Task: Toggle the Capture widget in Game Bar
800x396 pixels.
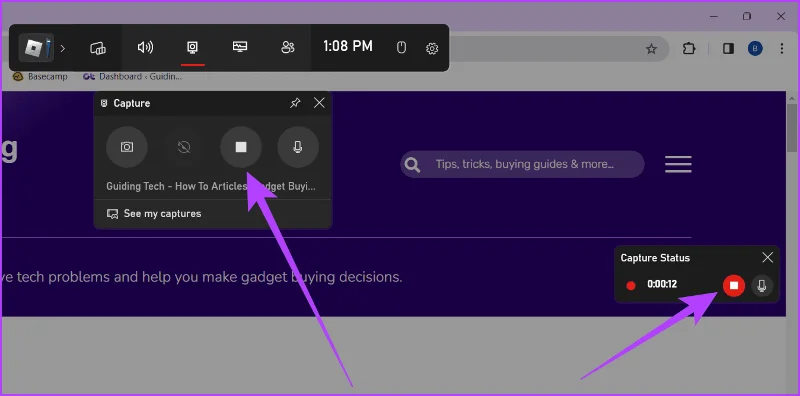Action: 192,47
